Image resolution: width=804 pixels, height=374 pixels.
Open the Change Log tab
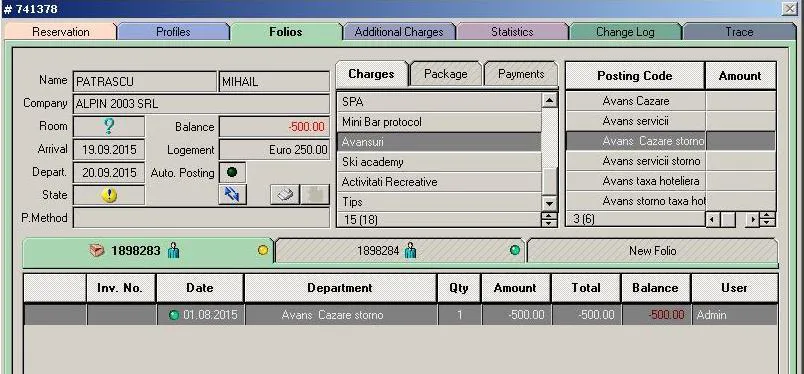(x=625, y=32)
